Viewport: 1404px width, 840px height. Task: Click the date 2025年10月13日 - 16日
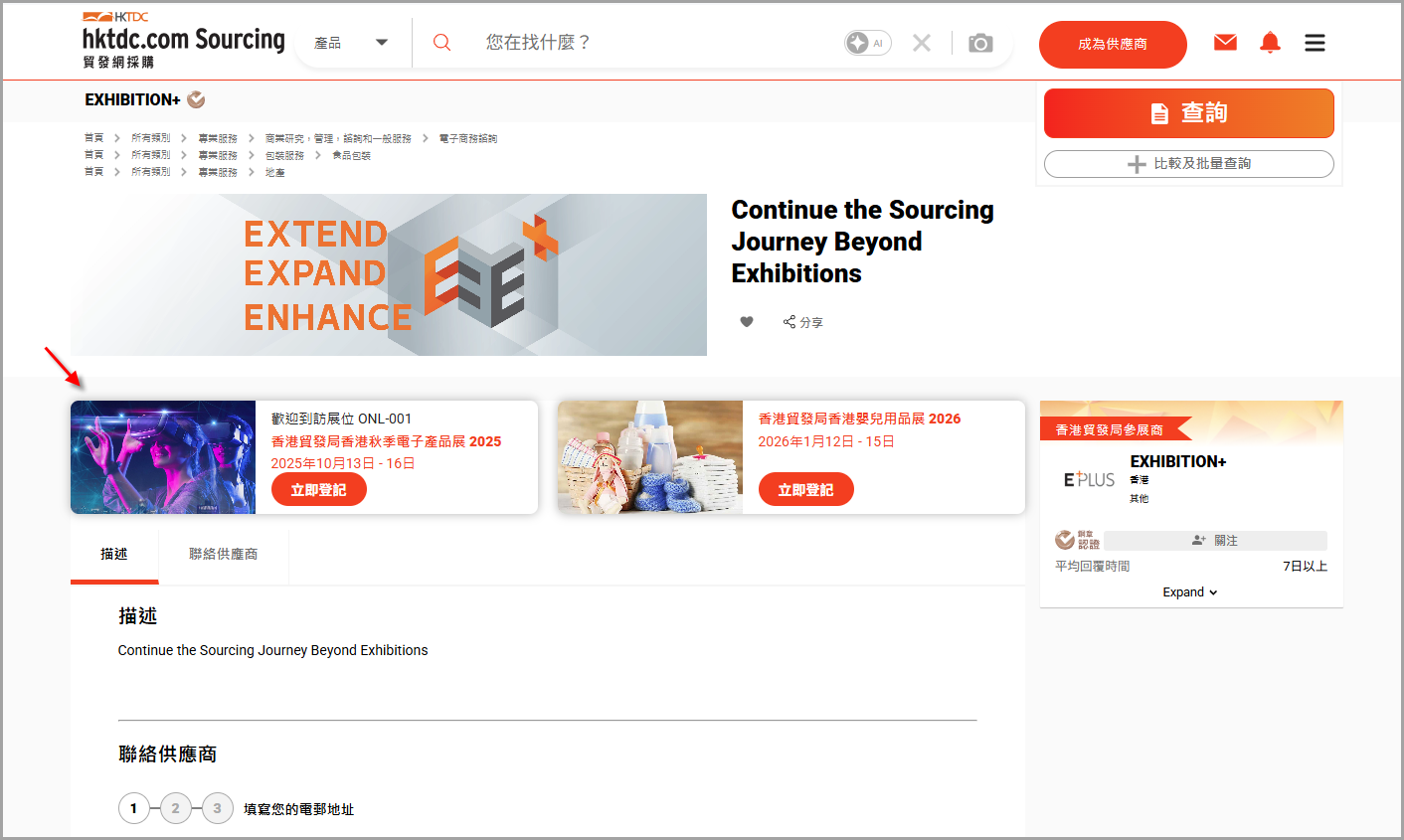[343, 463]
